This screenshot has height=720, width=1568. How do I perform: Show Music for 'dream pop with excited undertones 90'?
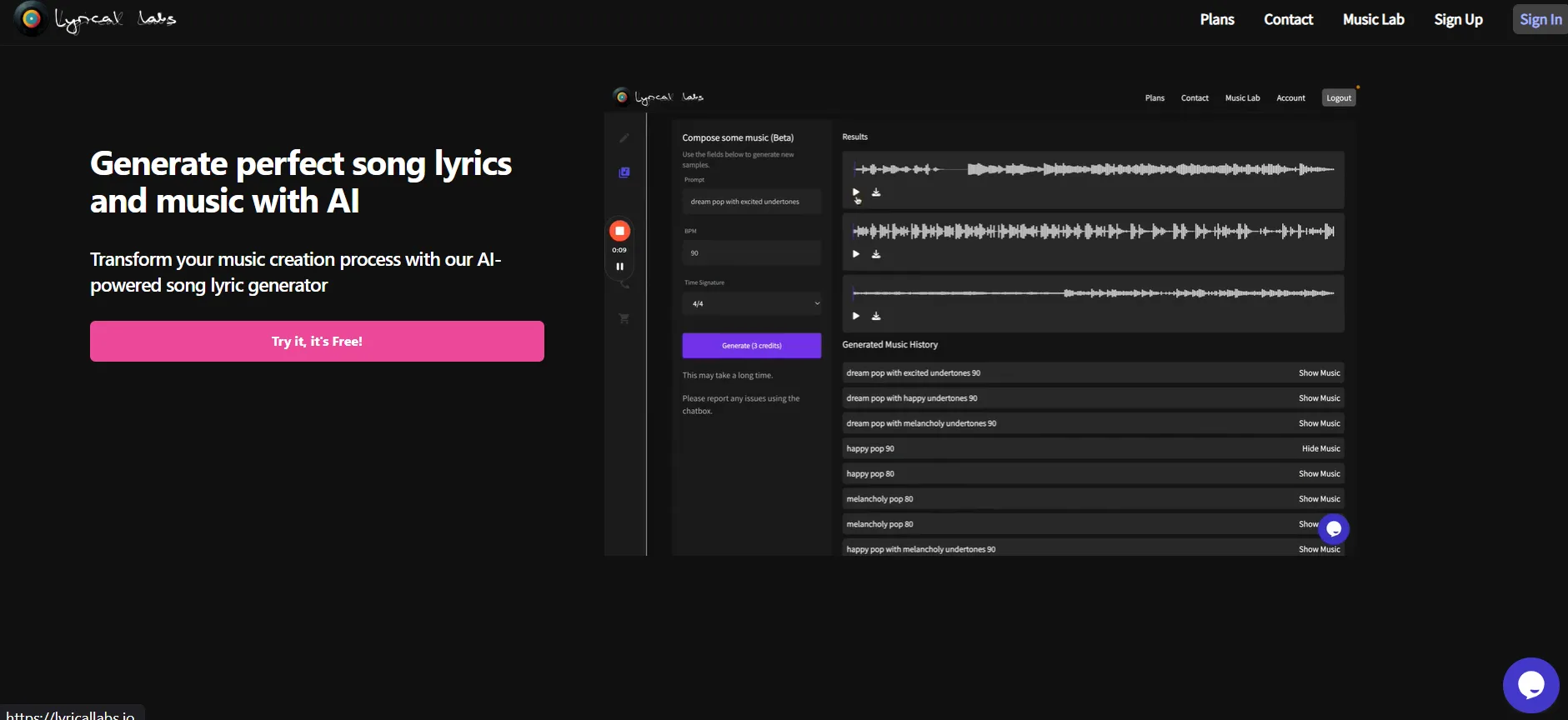click(1319, 373)
